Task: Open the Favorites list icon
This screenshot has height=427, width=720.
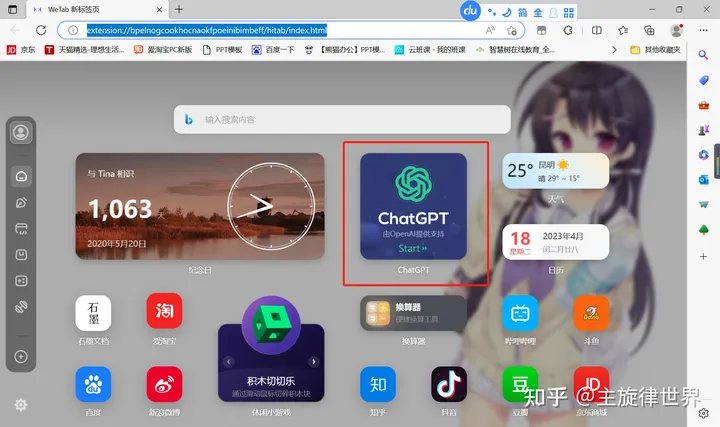Action: pyautogui.click(x=623, y=30)
